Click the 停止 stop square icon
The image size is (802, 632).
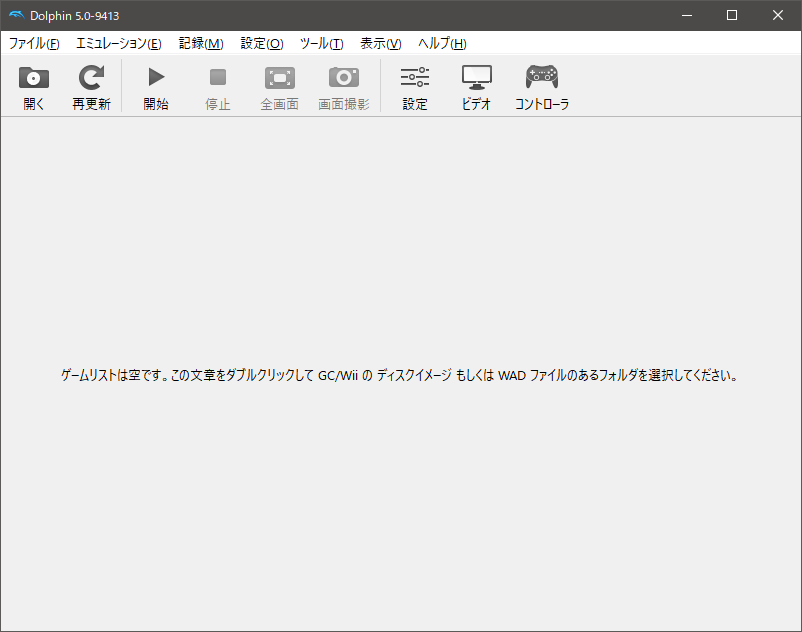click(x=218, y=78)
